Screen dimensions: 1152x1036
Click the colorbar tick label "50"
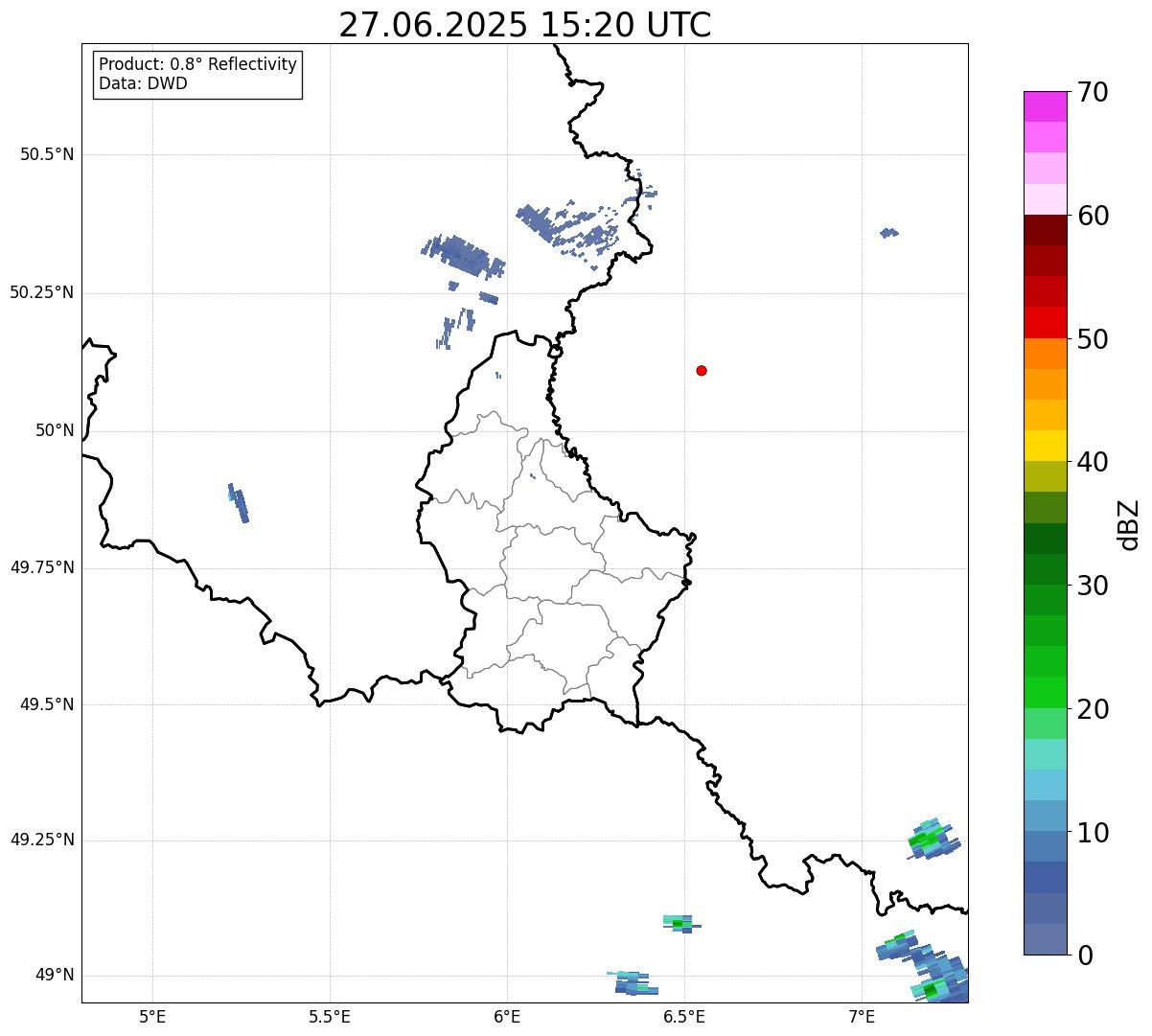(1094, 339)
